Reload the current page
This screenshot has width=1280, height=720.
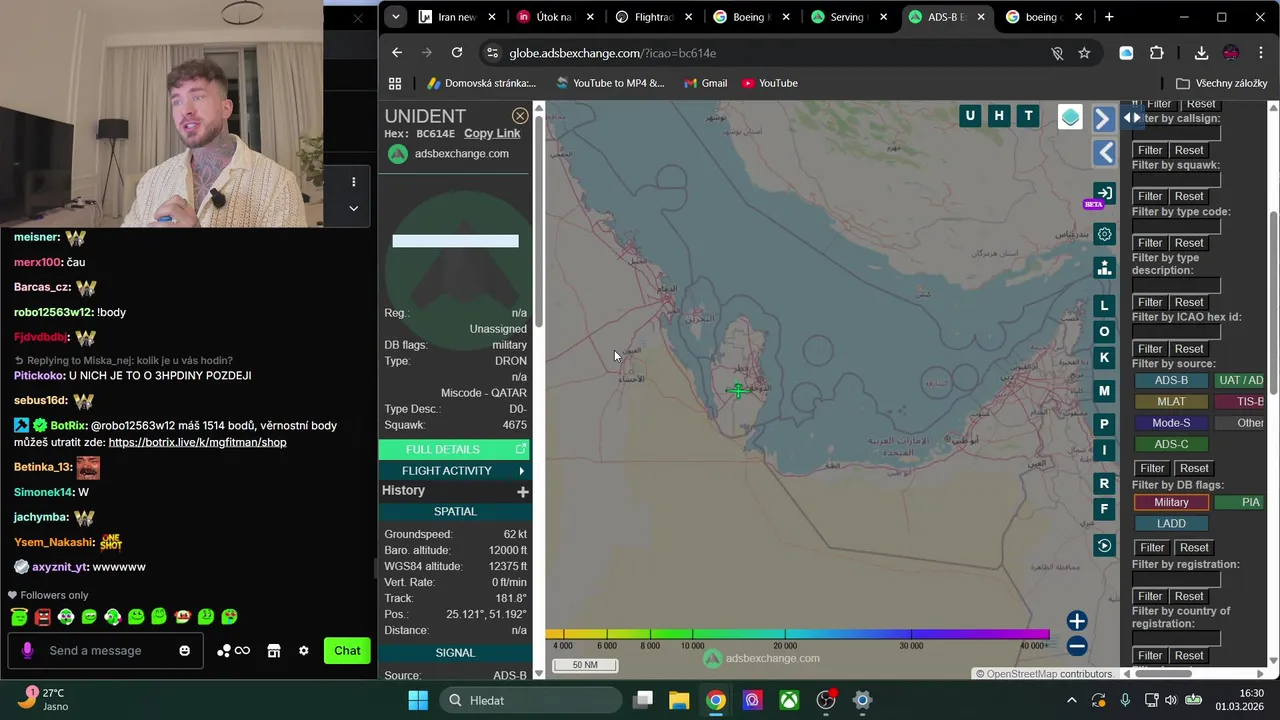tap(457, 53)
